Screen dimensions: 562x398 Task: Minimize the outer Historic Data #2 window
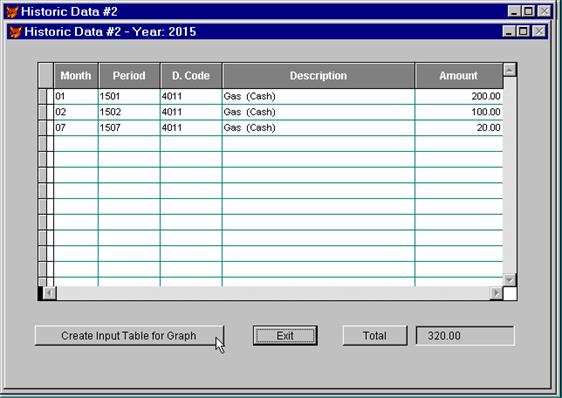pos(514,11)
